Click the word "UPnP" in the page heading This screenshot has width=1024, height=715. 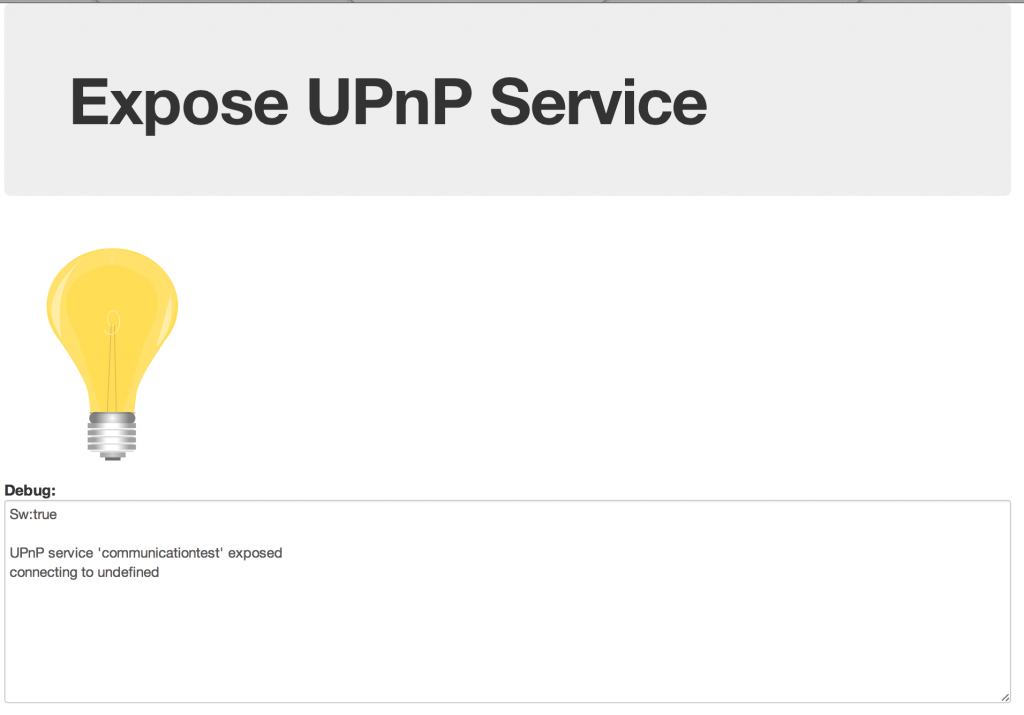pos(389,101)
